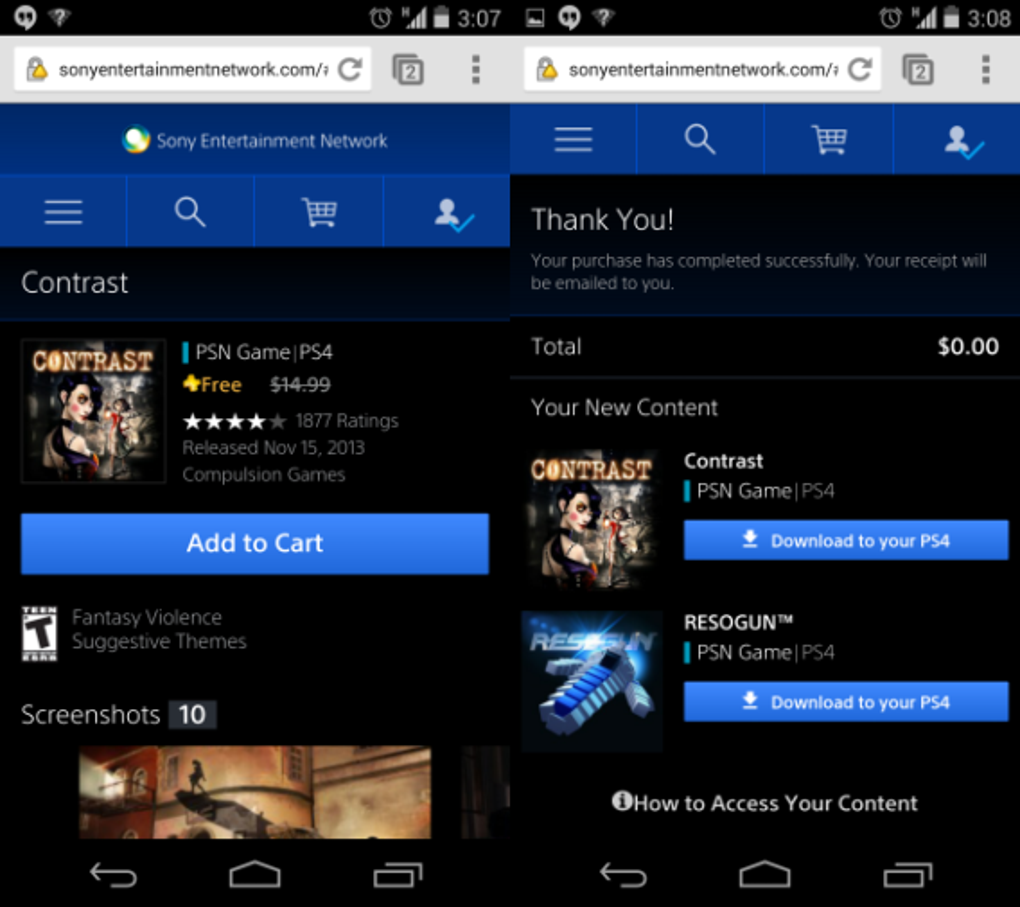The width and height of the screenshot is (1020, 907).
Task: Open overflow menu in right browser
Action: [x=986, y=70]
